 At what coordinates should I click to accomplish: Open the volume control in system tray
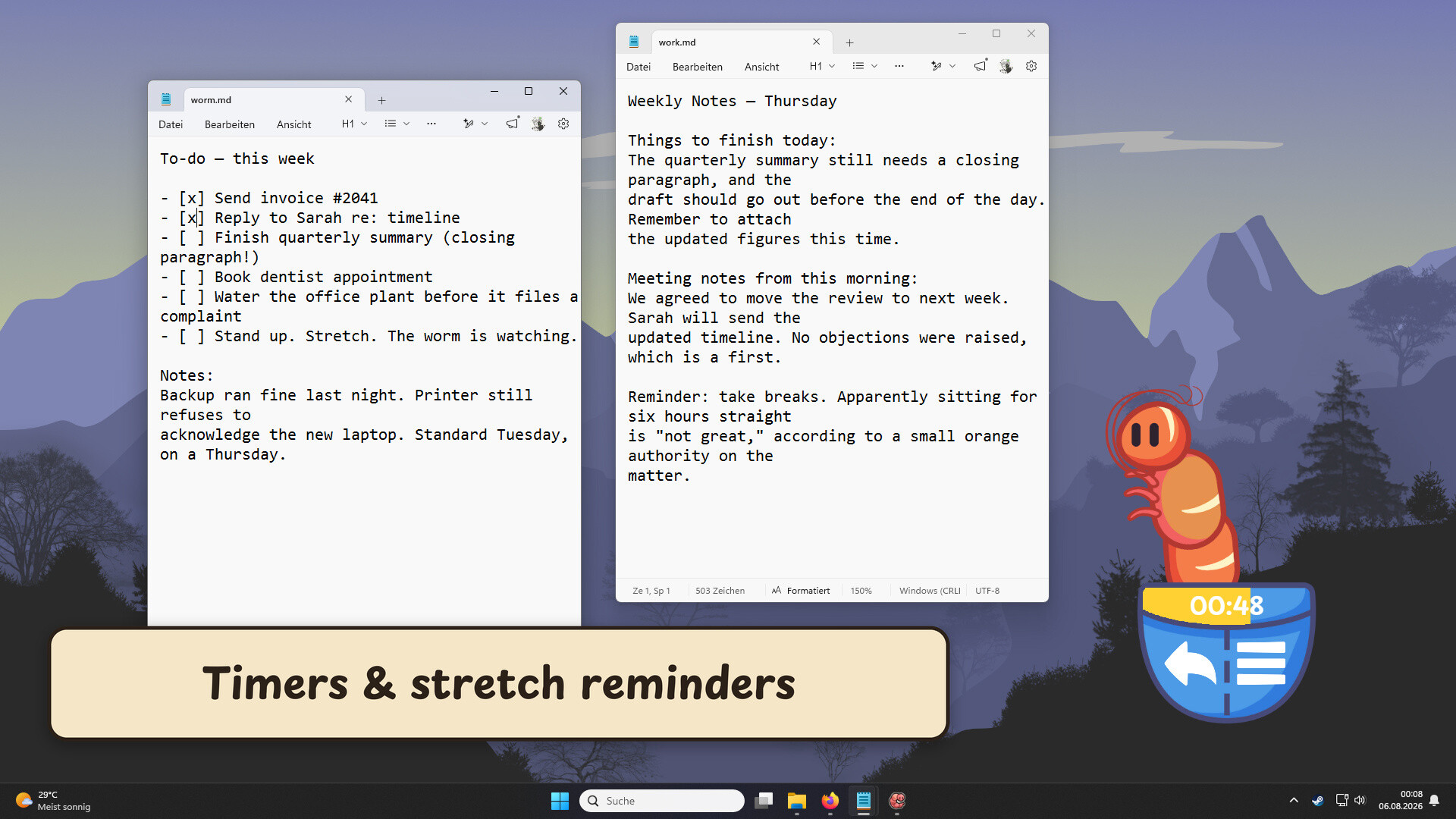1360,801
